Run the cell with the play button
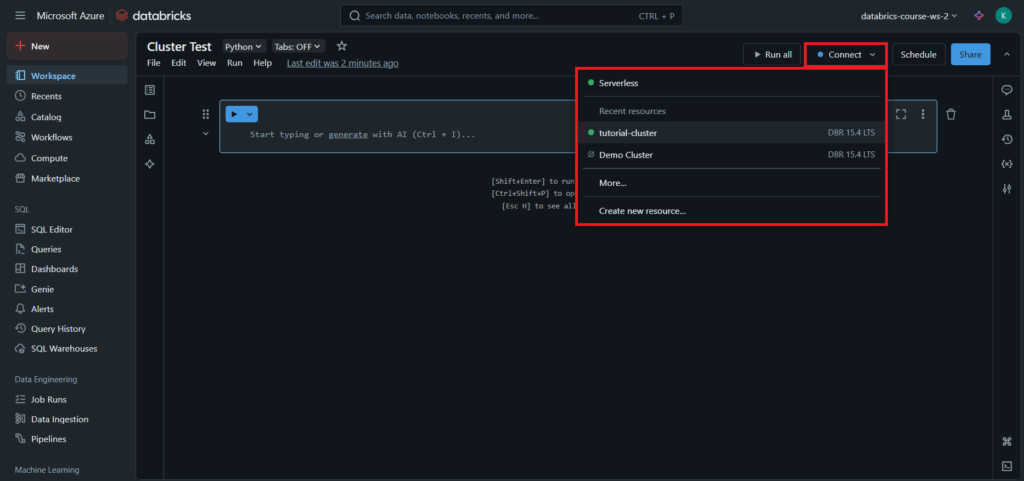 click(x=234, y=114)
